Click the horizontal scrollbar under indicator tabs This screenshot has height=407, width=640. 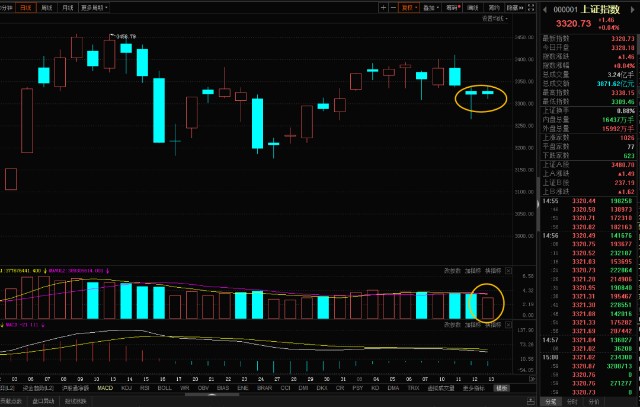(212, 394)
